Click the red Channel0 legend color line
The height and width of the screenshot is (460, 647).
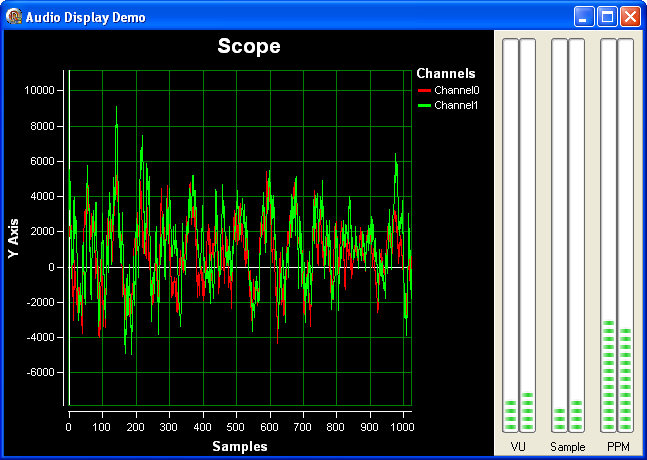(x=423, y=91)
